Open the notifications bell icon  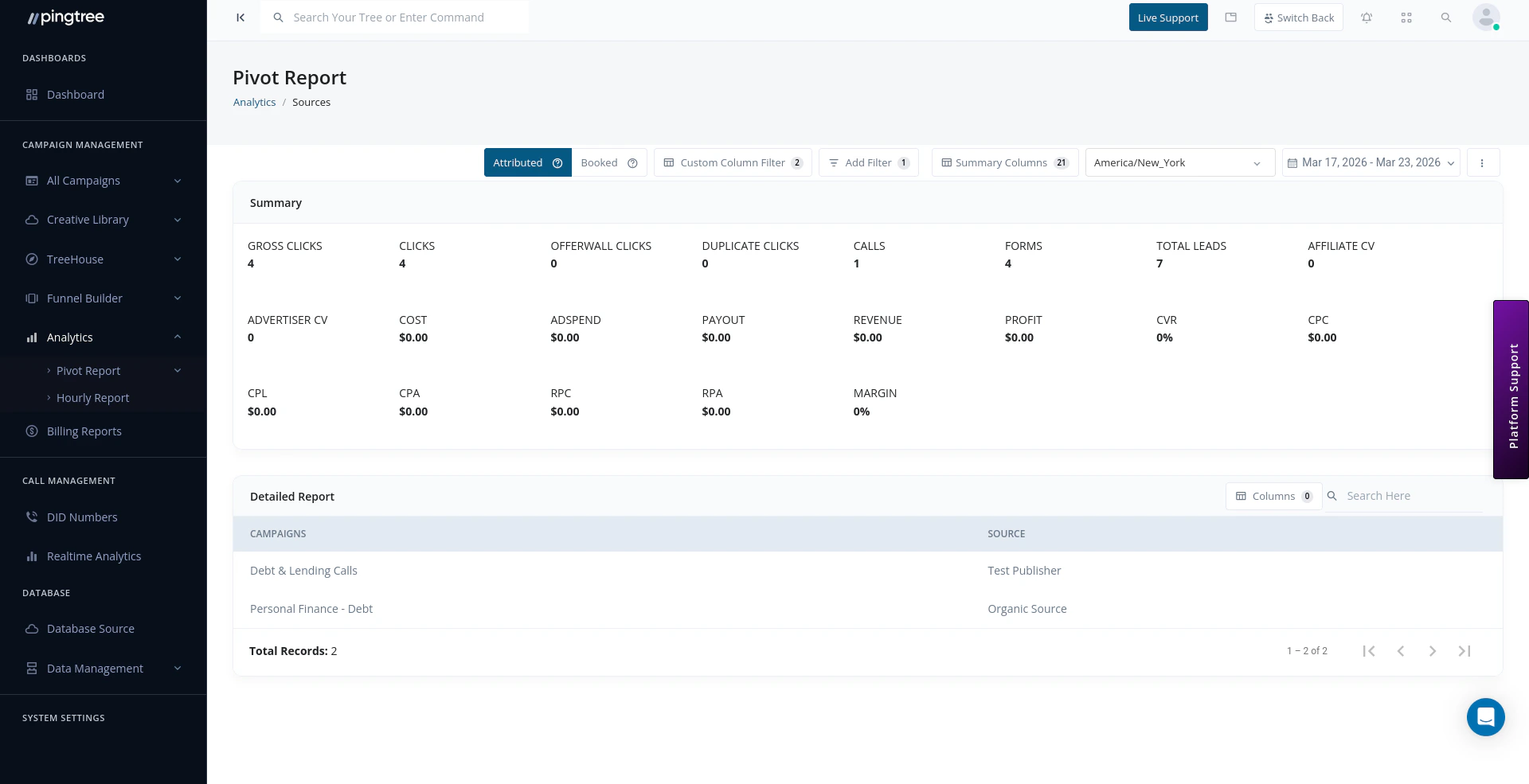tap(1367, 17)
